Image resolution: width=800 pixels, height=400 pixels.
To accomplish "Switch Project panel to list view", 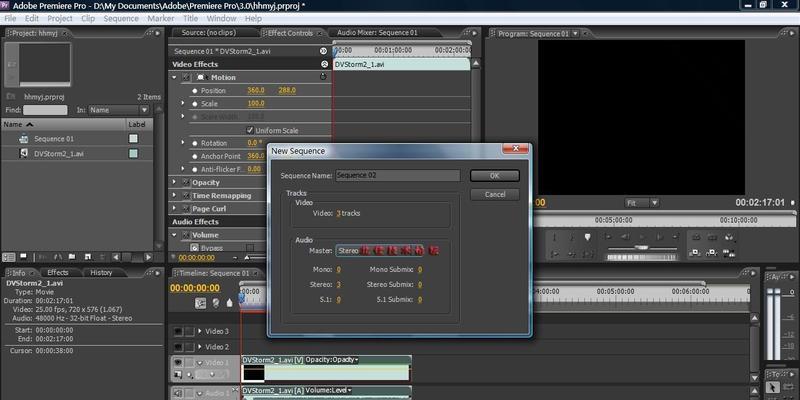I will coord(9,257).
